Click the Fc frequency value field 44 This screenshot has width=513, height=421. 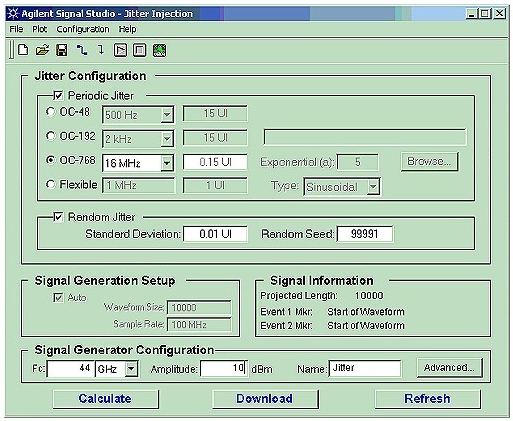click(71, 369)
